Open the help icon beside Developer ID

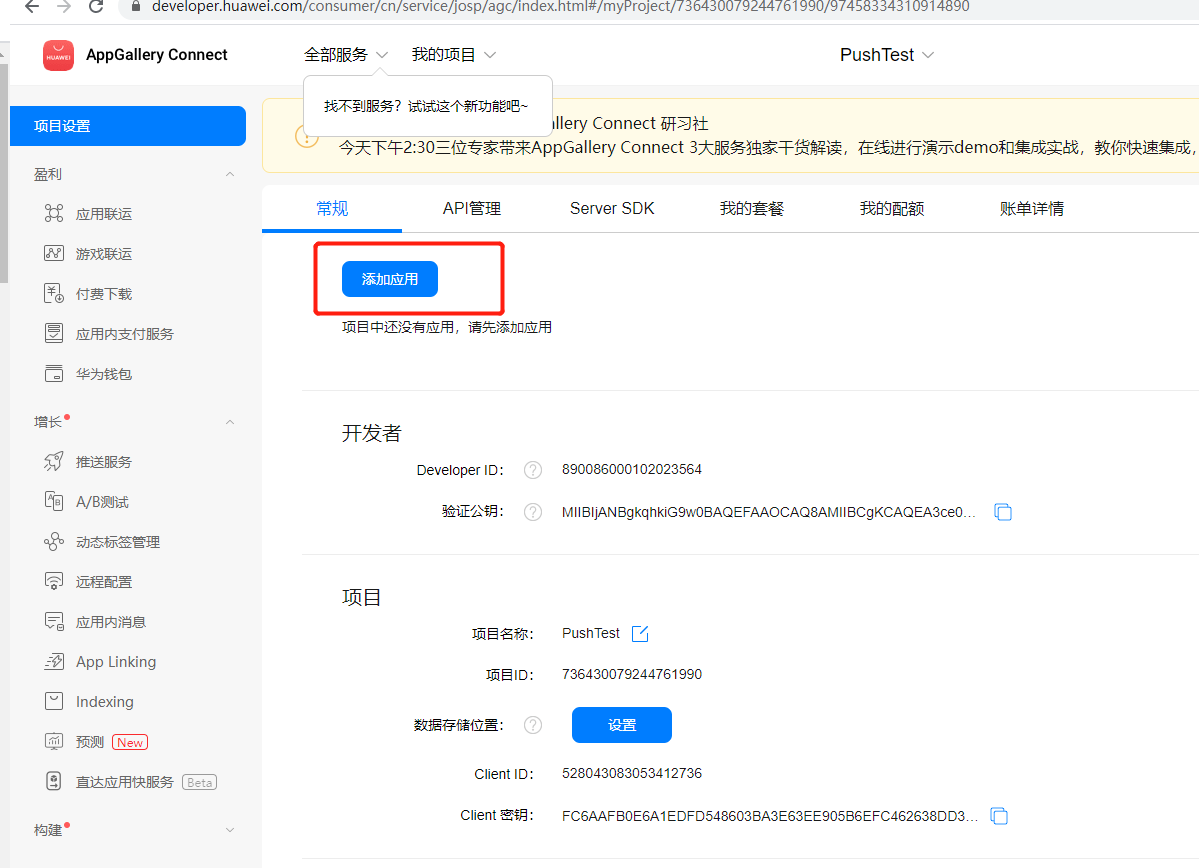[533, 470]
